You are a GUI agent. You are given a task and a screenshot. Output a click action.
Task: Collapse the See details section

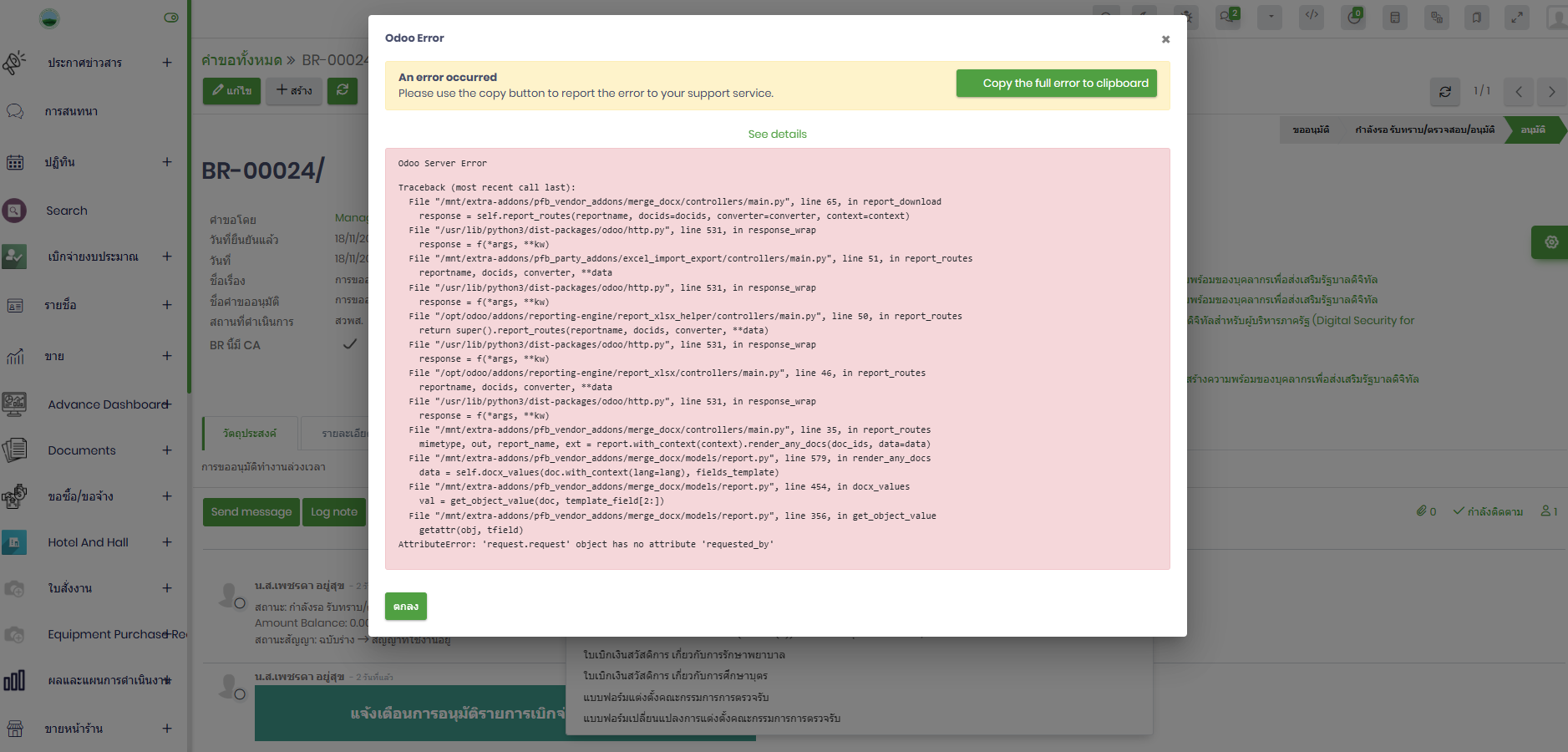(777, 134)
